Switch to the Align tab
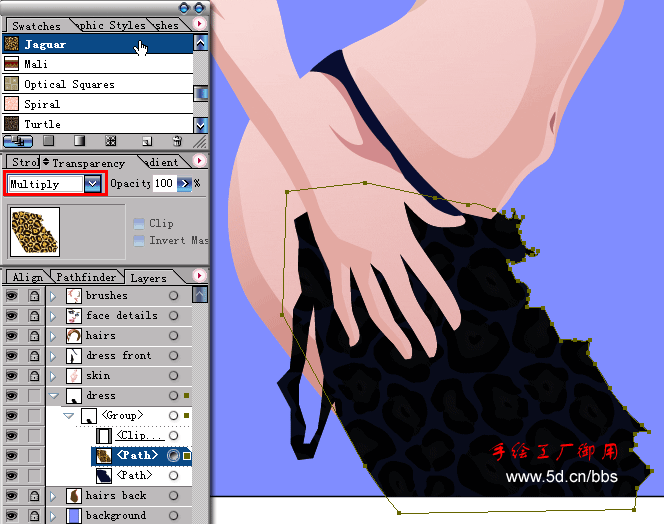The width and height of the screenshot is (664, 524). [27, 277]
